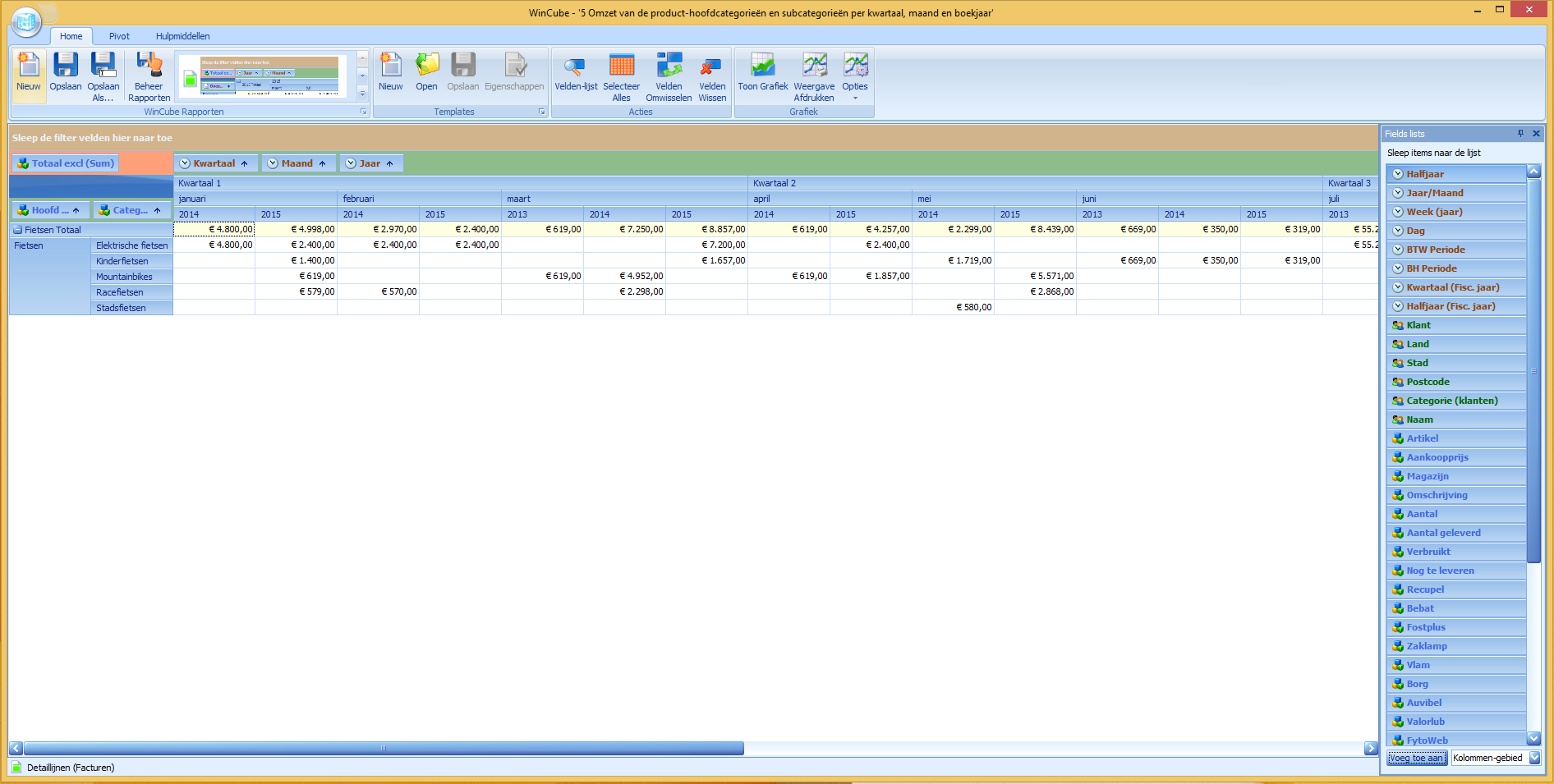This screenshot has height=784, width=1554.
Task: Close the Fields lists panel
Action: click(1536, 133)
